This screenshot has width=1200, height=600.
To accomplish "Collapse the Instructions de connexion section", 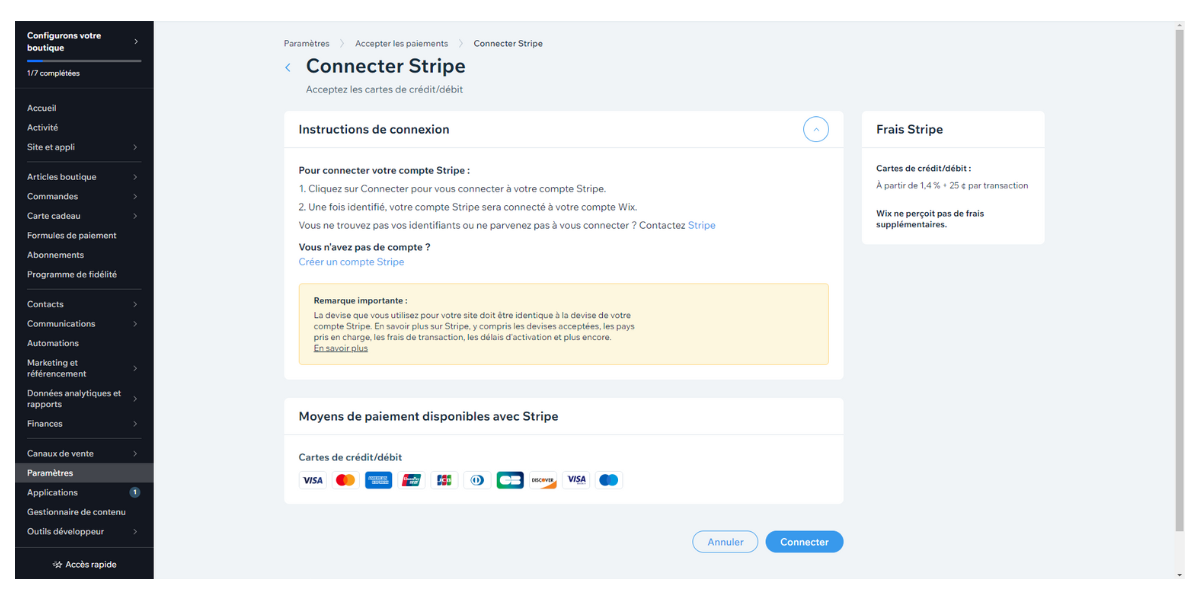I will click(x=816, y=129).
